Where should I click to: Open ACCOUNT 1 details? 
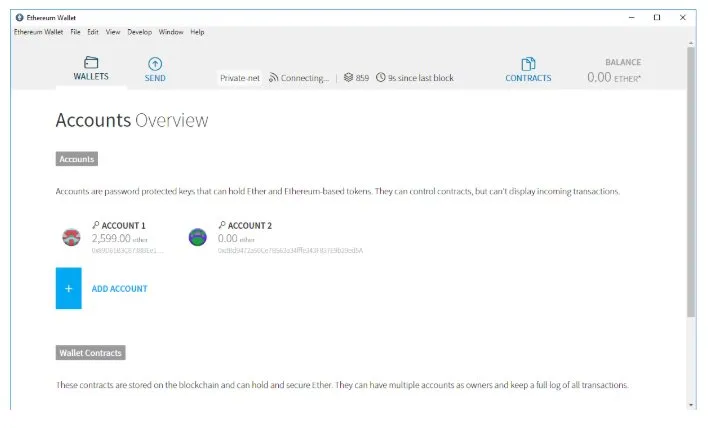[x=123, y=226]
